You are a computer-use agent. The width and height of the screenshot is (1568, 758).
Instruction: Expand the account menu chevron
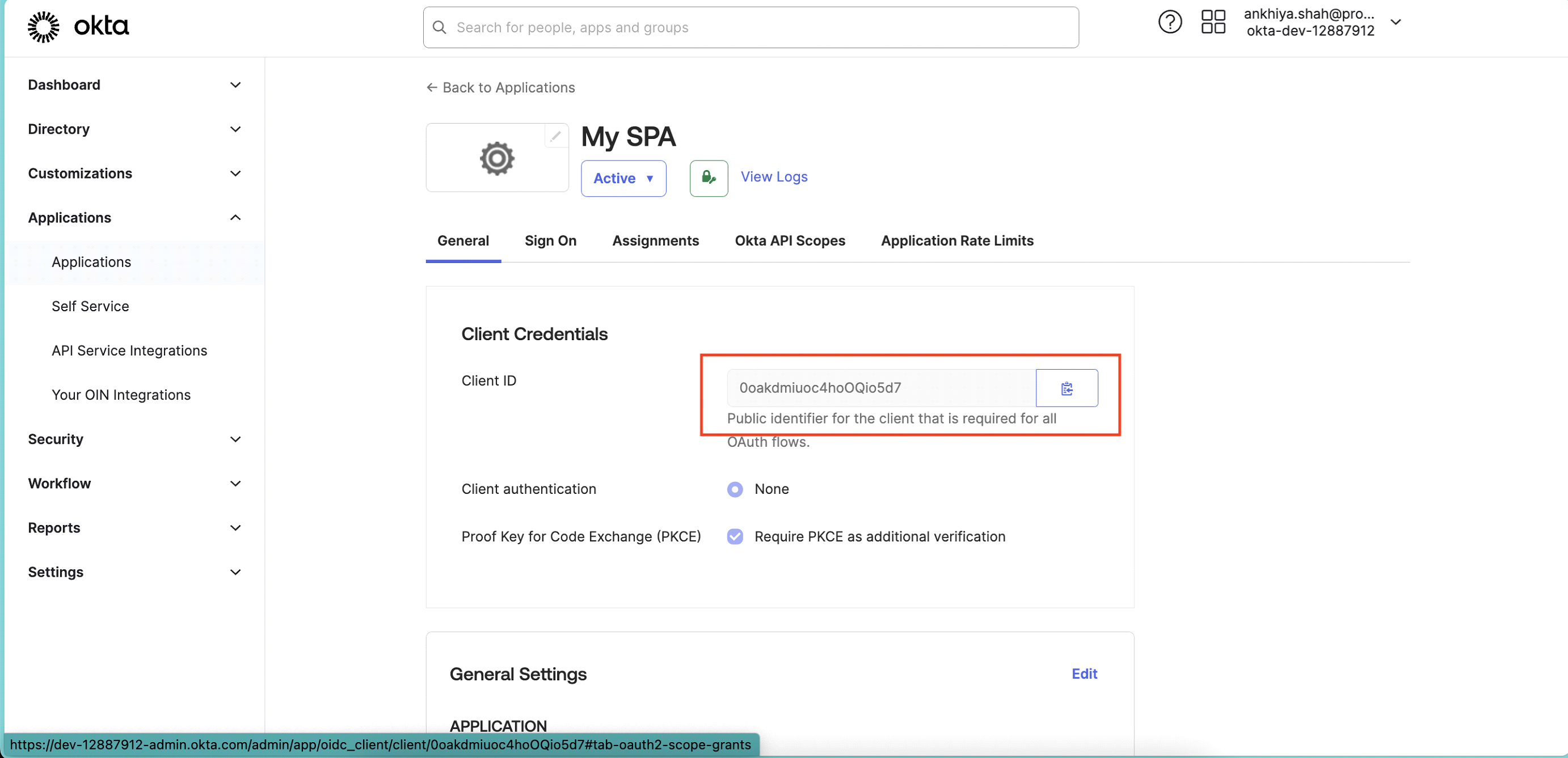pos(1395,23)
